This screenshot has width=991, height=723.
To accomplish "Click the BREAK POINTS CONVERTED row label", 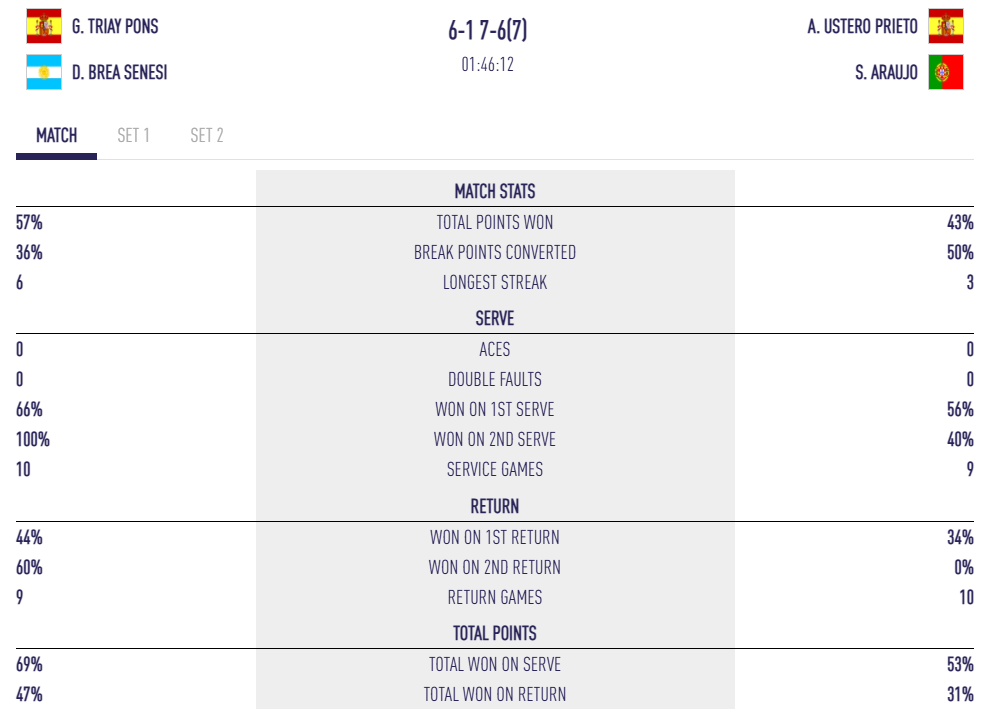I will click(495, 252).
